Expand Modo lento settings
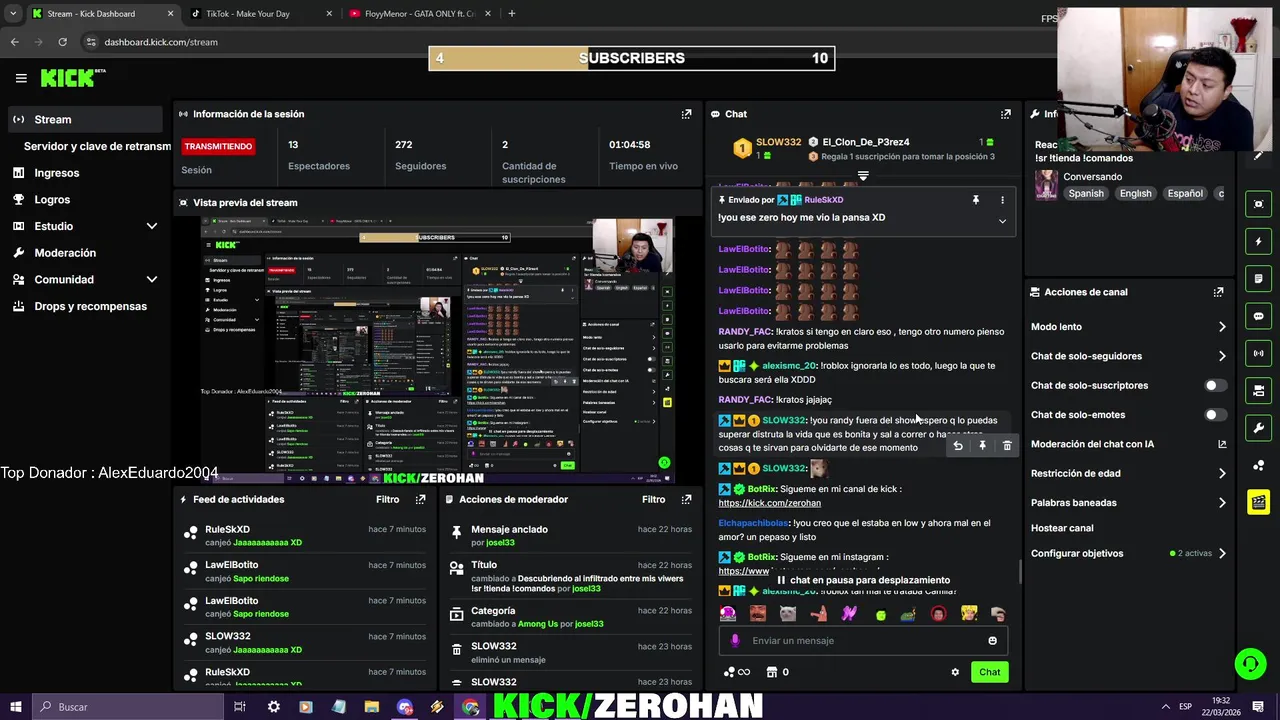Image resolution: width=1280 pixels, height=720 pixels. pyautogui.click(x=1222, y=327)
